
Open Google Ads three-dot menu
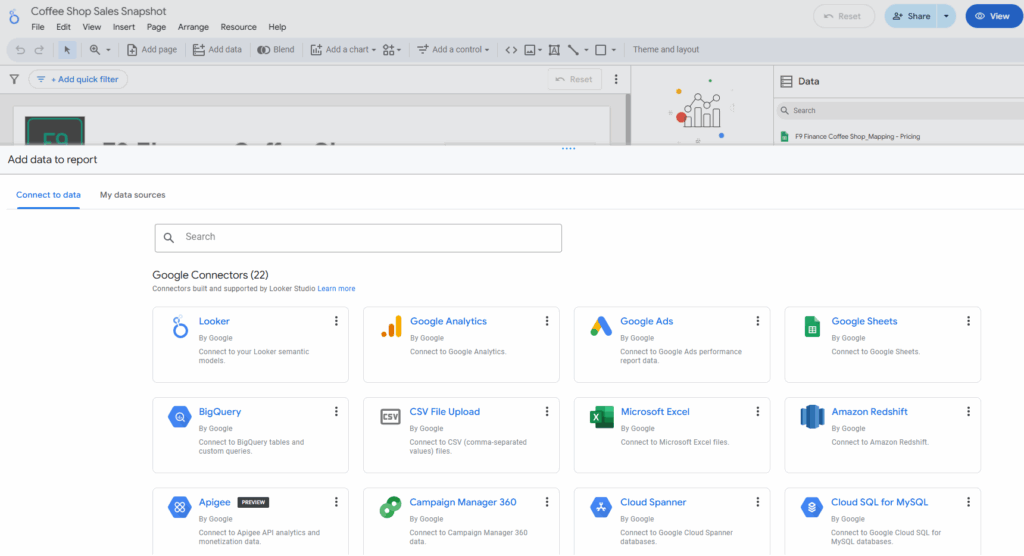[758, 321]
